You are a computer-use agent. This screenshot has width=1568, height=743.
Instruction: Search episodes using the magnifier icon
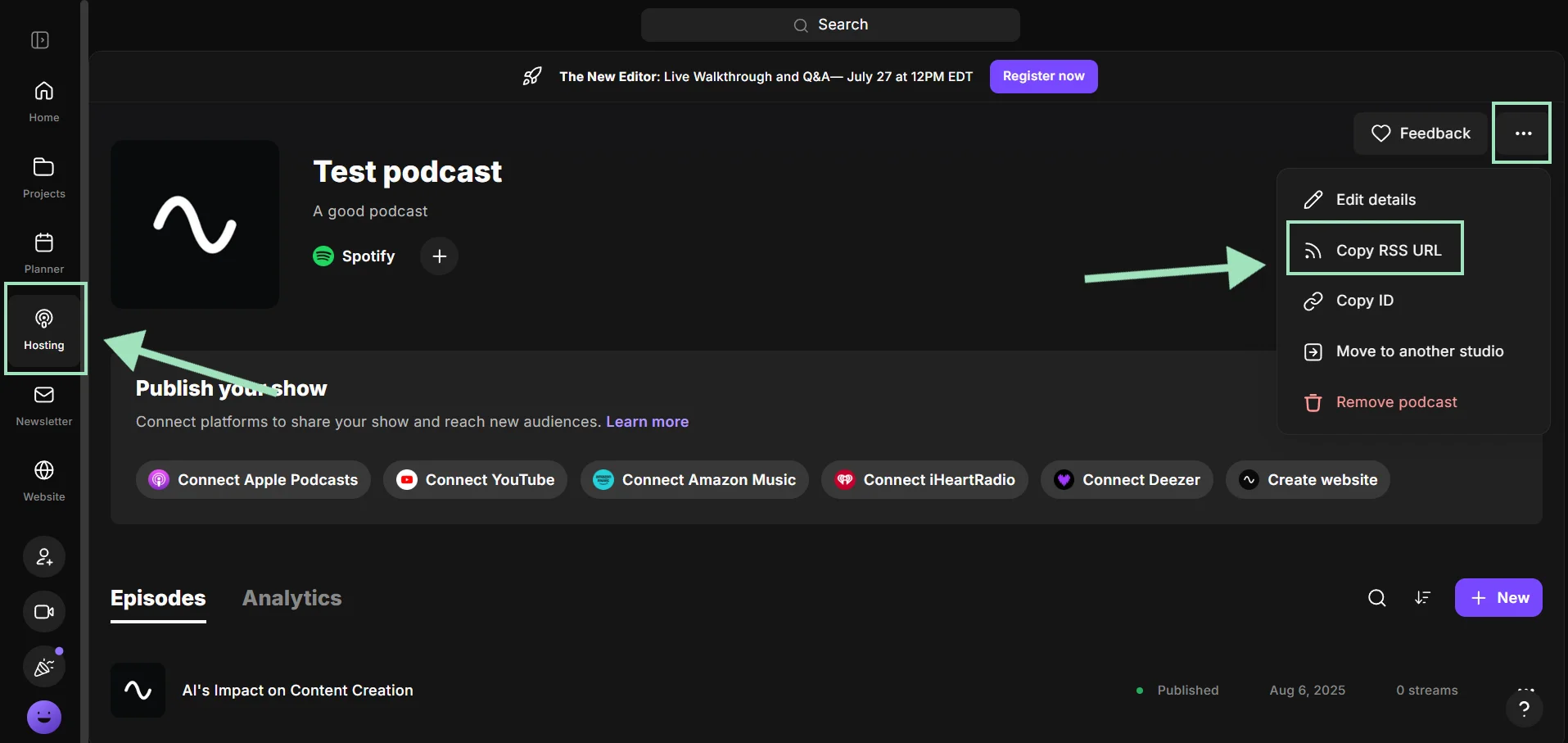(1377, 598)
